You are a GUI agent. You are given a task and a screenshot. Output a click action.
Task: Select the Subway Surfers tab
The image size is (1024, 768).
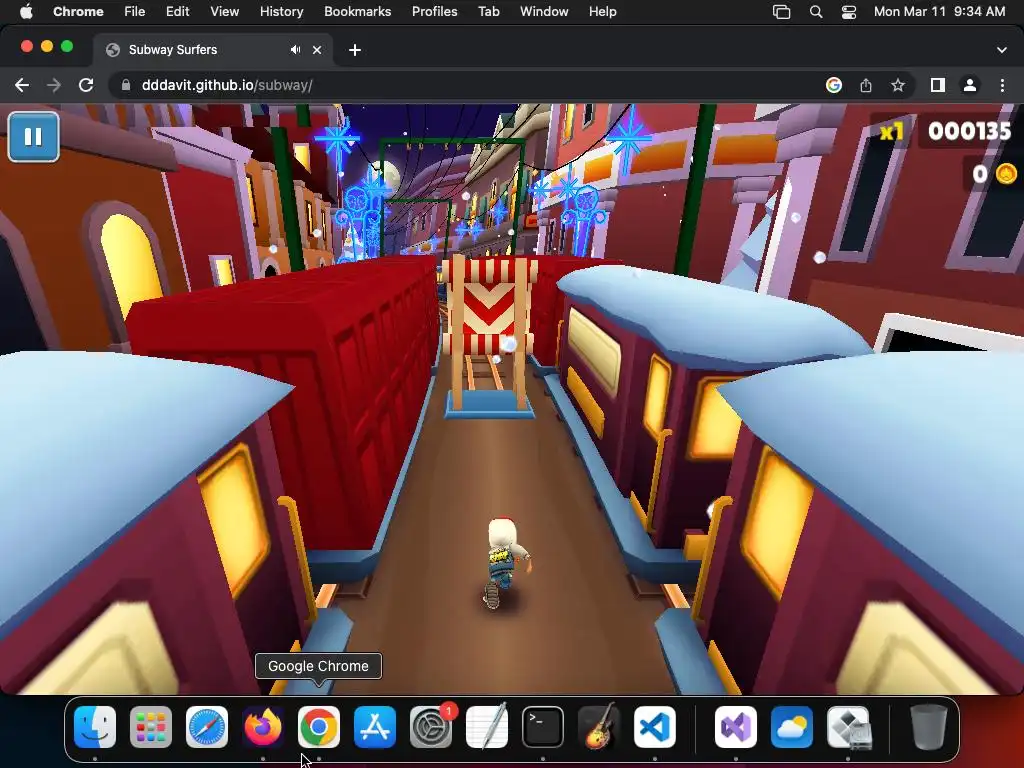coord(212,50)
